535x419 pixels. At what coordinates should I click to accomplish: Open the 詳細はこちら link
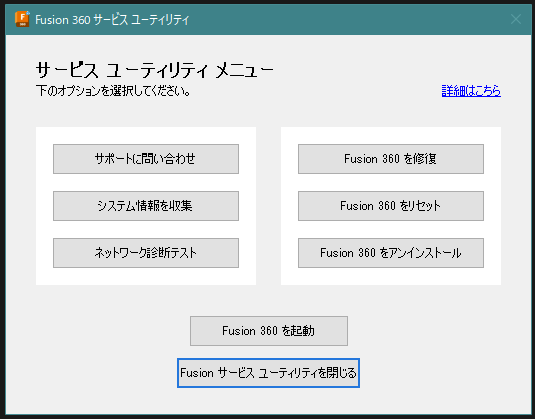471,91
